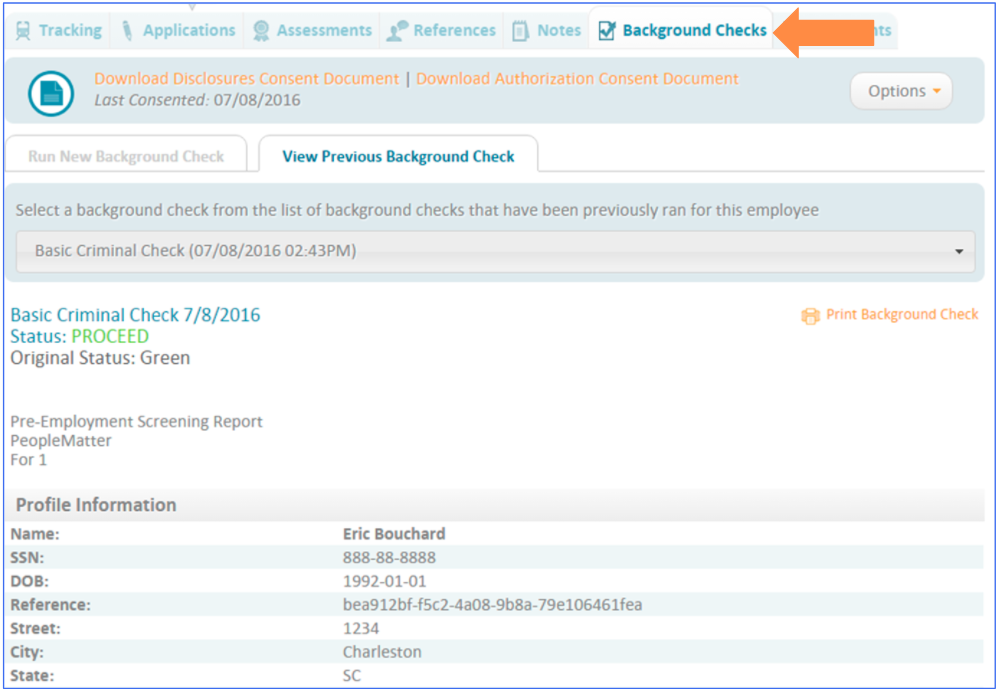Open the Options dropdown menu

tap(899, 90)
